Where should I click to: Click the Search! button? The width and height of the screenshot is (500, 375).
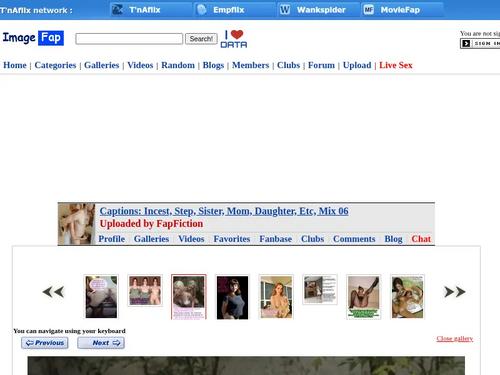click(x=201, y=39)
